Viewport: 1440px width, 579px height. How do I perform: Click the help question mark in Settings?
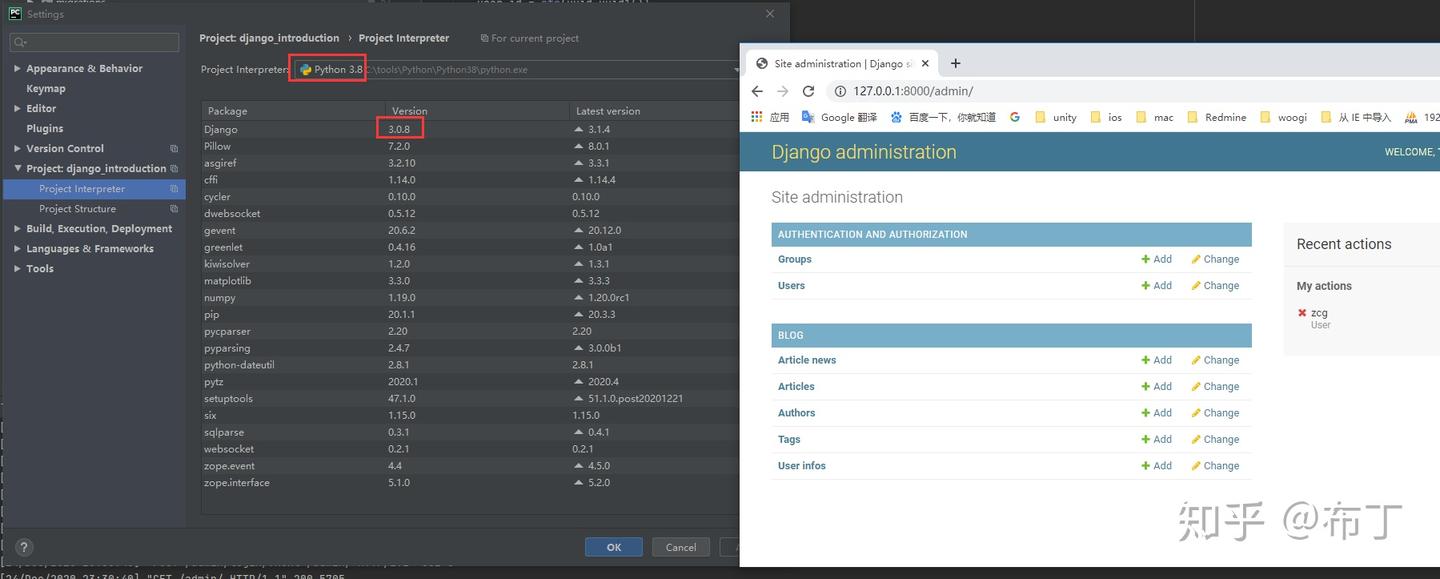pyautogui.click(x=24, y=547)
